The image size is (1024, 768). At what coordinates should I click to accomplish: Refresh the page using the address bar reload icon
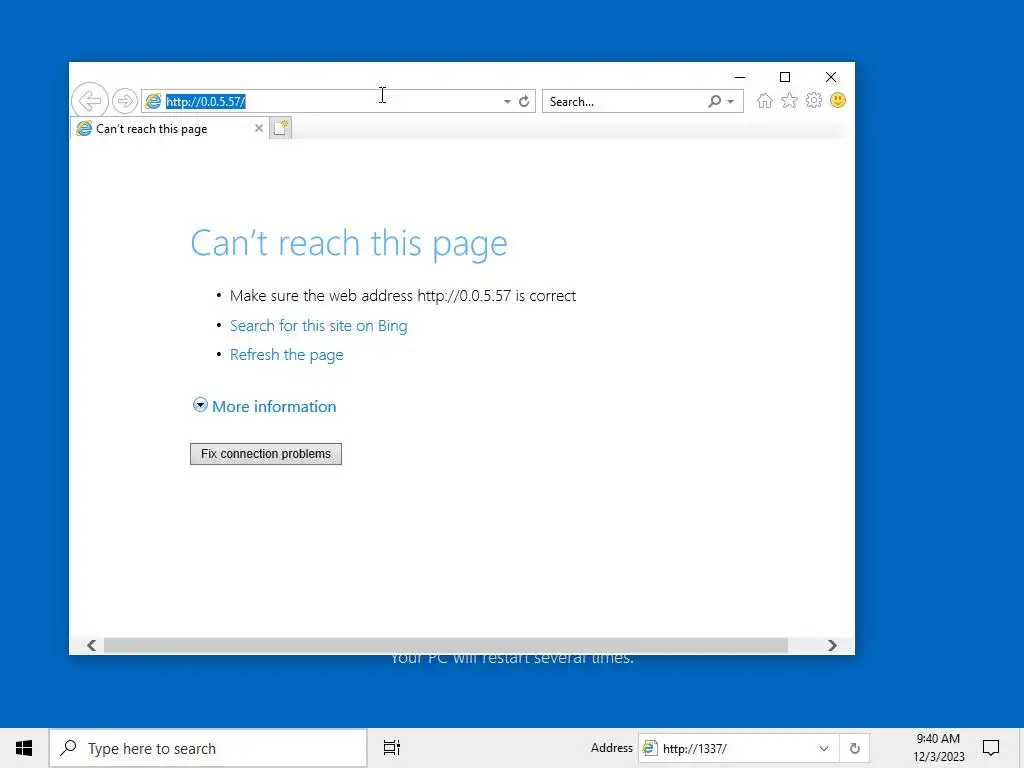[524, 101]
